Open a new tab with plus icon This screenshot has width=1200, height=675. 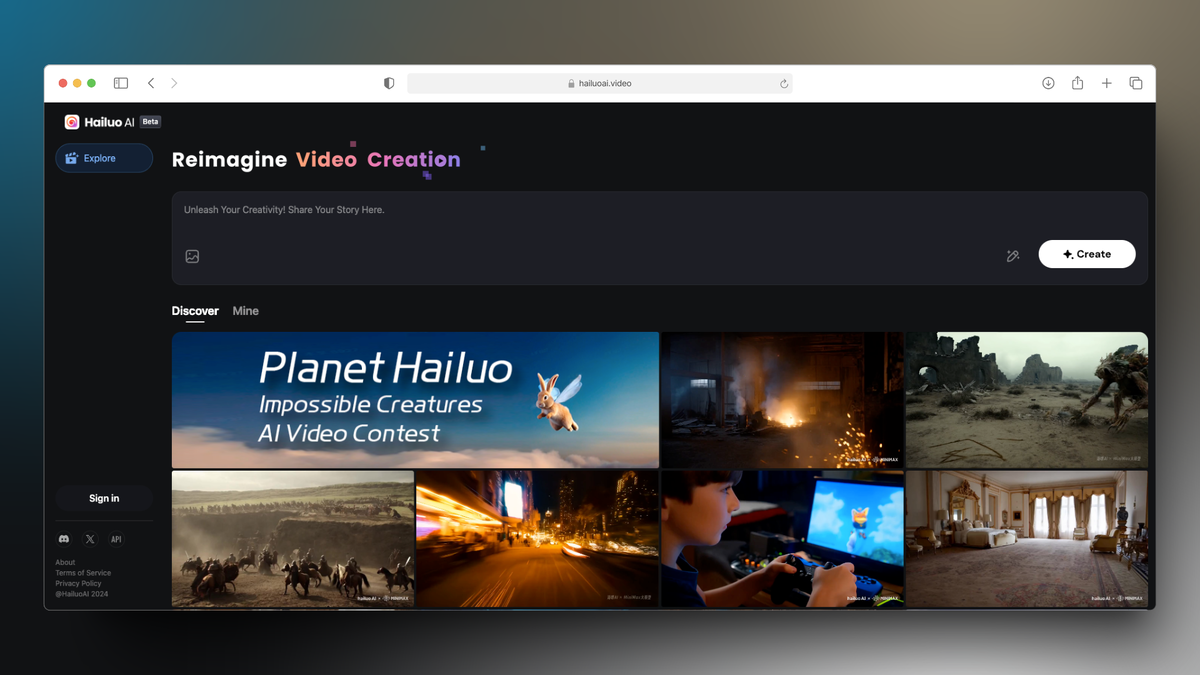tap(1107, 83)
